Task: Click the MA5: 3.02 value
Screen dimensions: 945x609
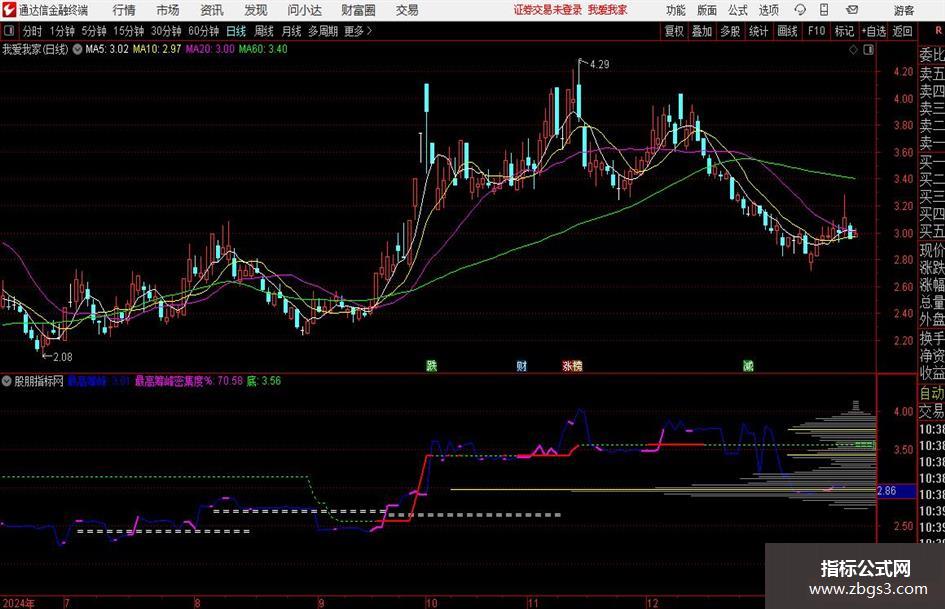Action: [107, 49]
